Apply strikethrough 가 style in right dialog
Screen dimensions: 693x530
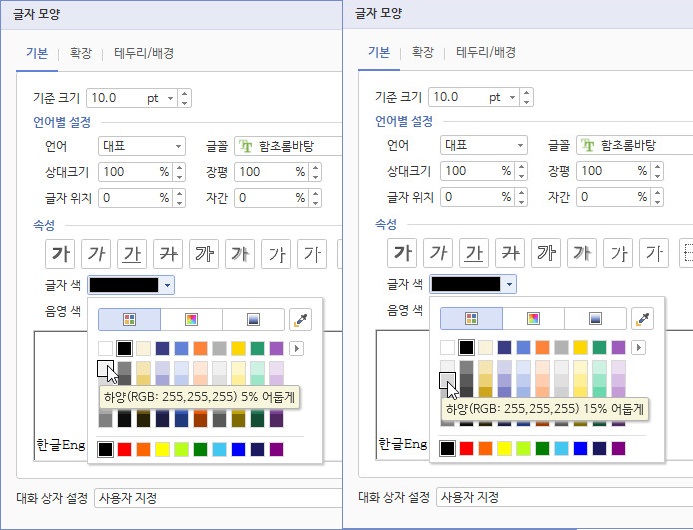click(509, 252)
